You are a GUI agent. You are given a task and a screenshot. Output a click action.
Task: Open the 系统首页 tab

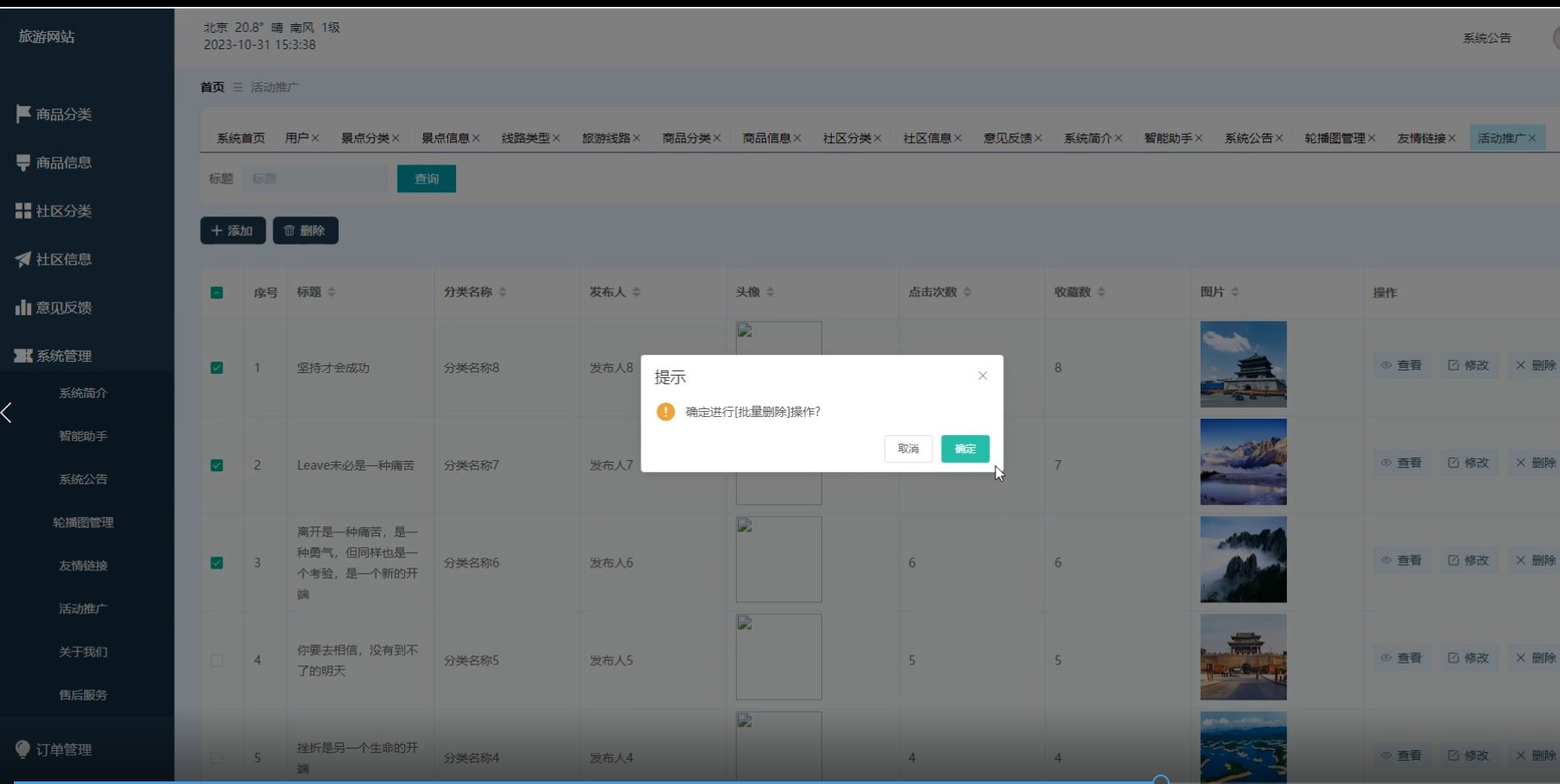pyautogui.click(x=240, y=137)
